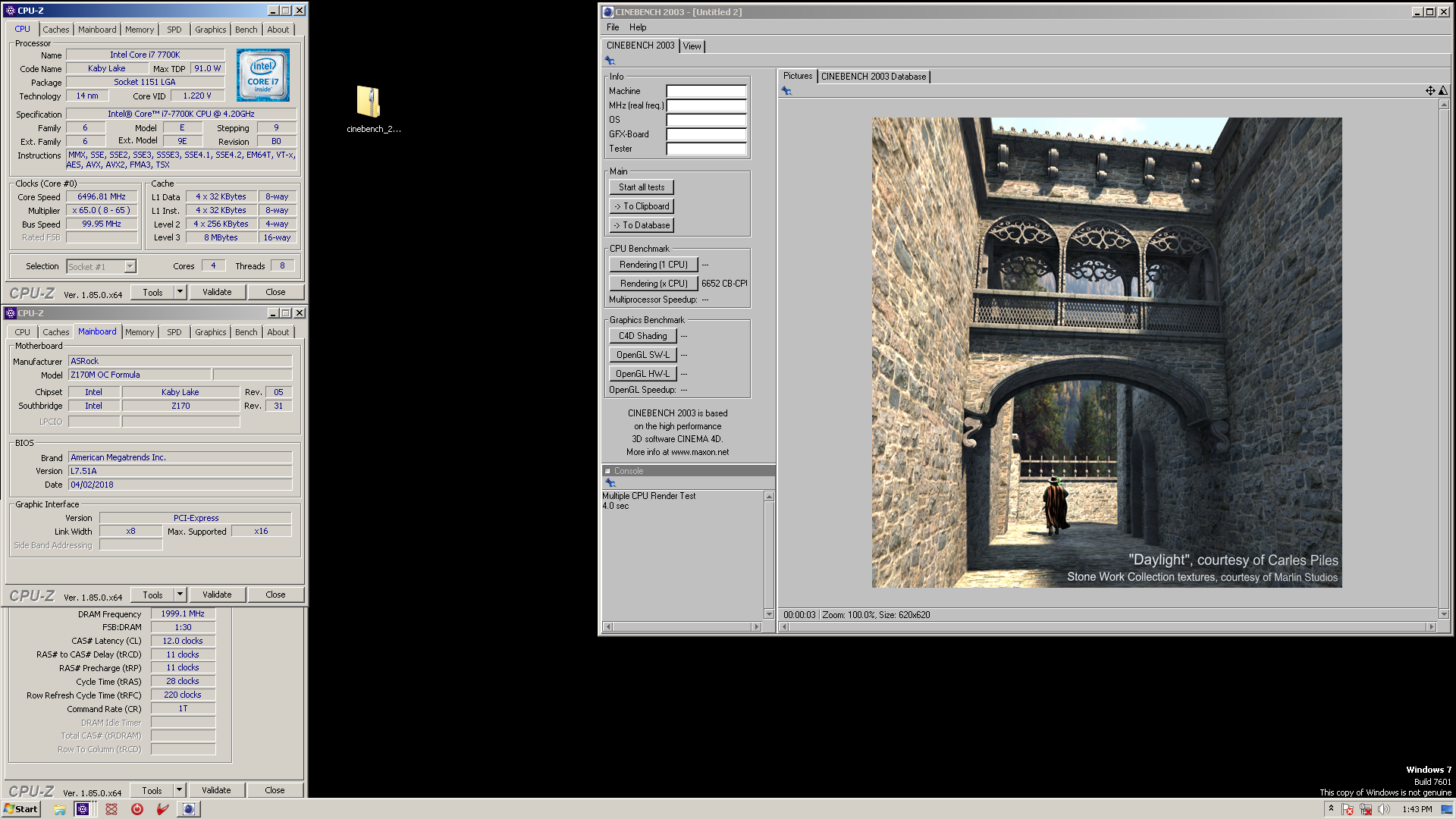The height and width of the screenshot is (819, 1456).
Task: Click Start all tests button
Action: 642,187
